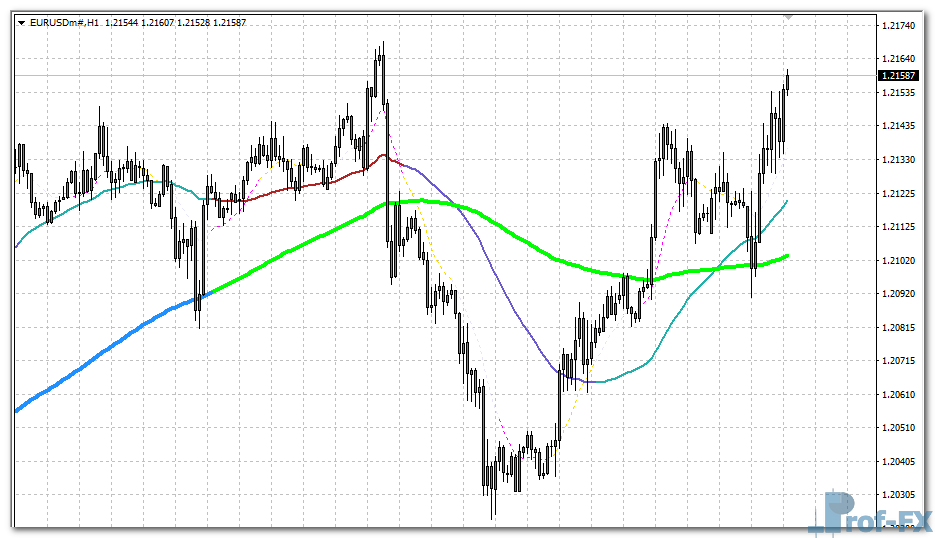Click the lowest candle wick near 1.20305
Image resolution: width=935 pixels, height=538 pixels.
[x=492, y=505]
